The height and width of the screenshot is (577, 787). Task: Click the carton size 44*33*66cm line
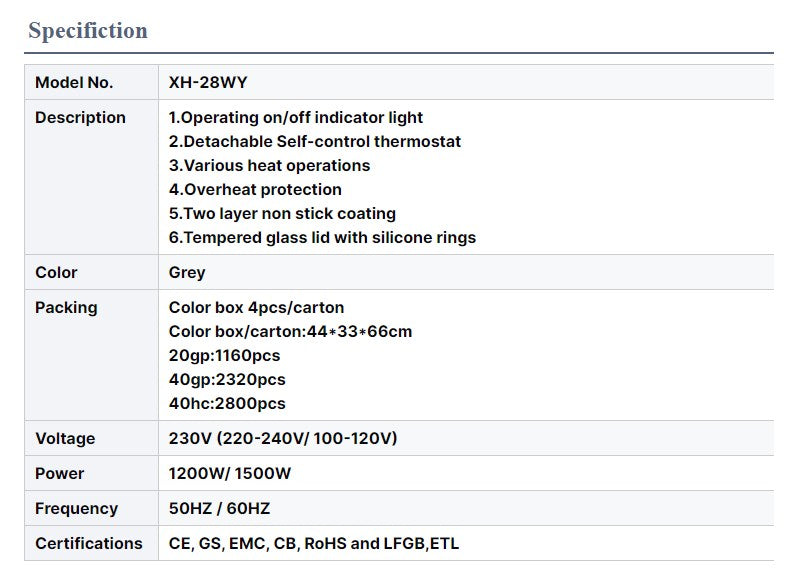coord(290,332)
